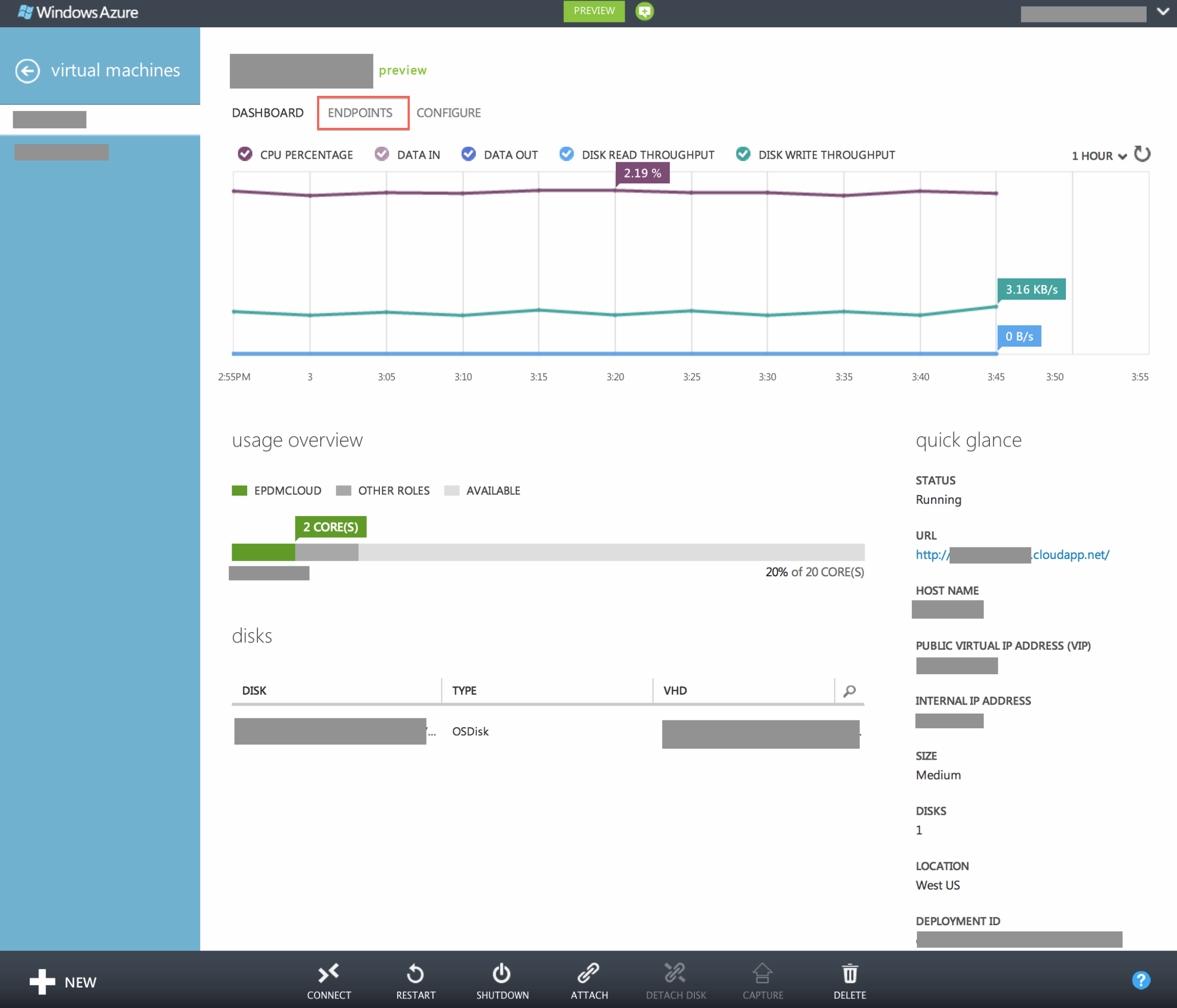Open the 1 Hour time range dropdown

[1098, 156]
